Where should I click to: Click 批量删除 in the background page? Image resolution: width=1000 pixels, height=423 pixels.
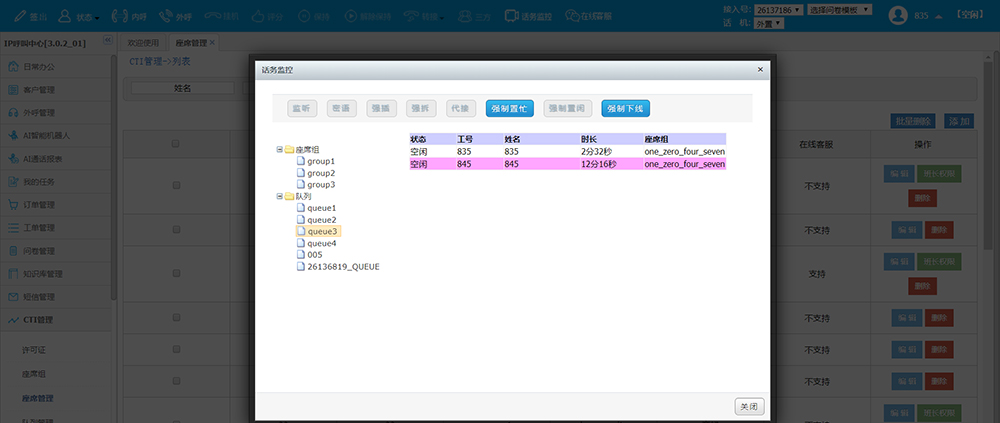click(x=914, y=121)
